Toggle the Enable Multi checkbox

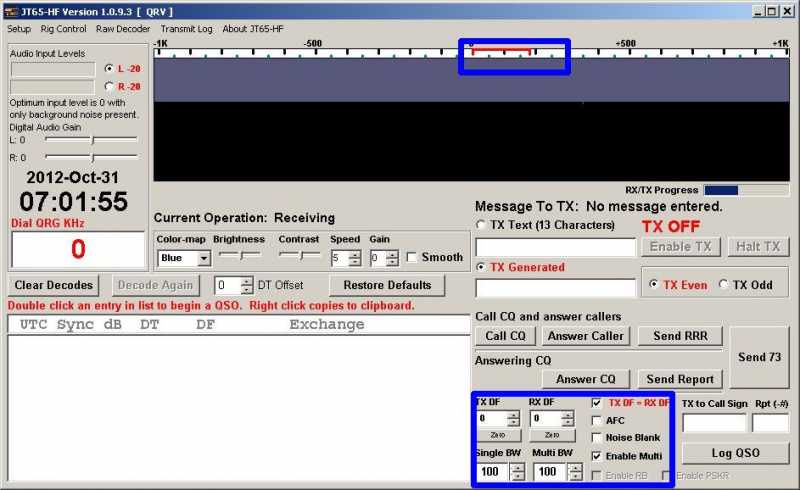pyautogui.click(x=596, y=456)
